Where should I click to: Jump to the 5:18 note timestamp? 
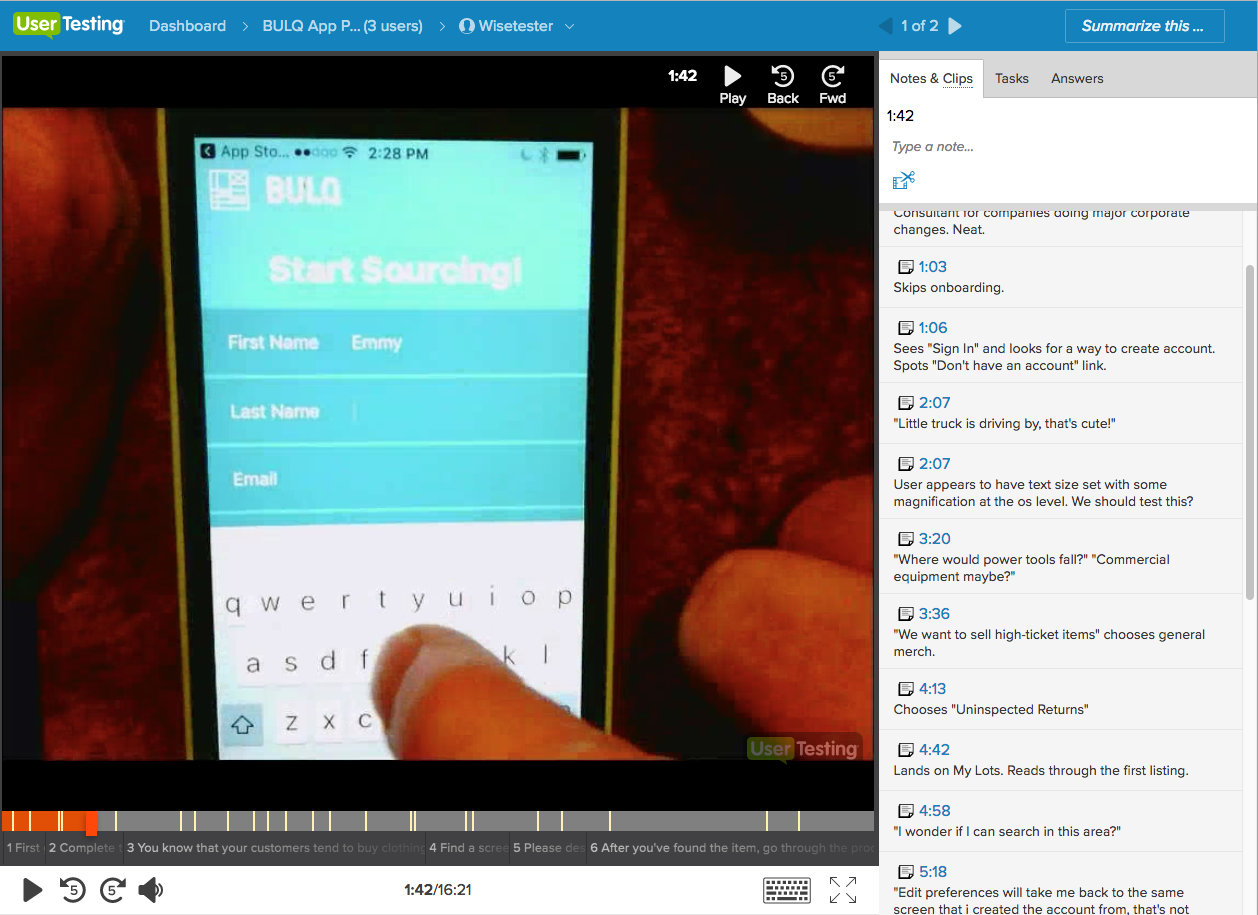(933, 872)
